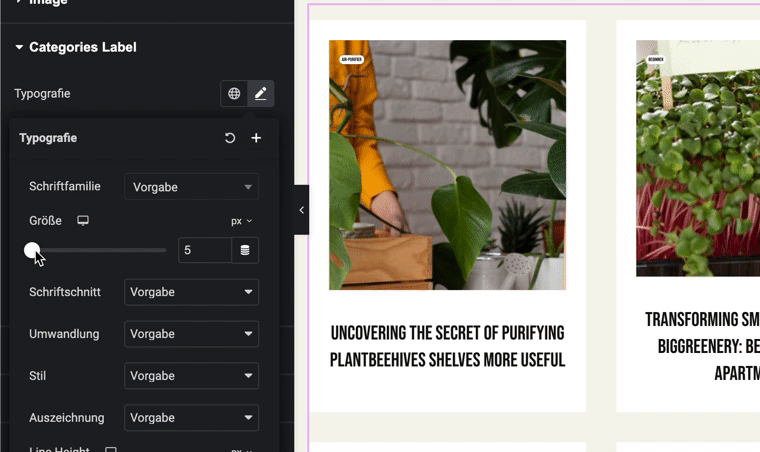Click the desktop device icon next to Größe

[x=83, y=221]
